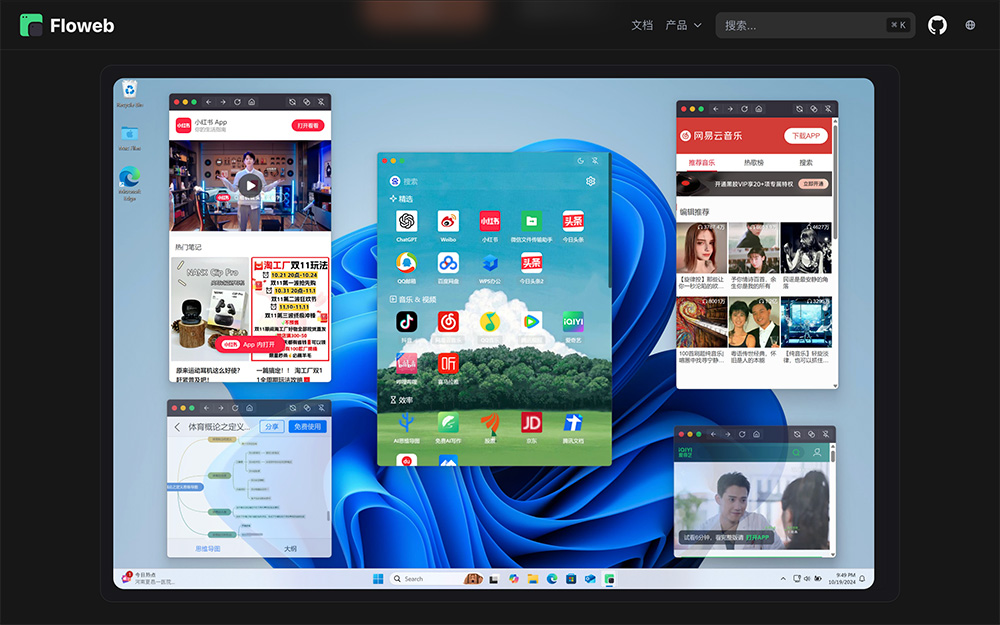Open the Weibo app icon
This screenshot has width=1000, height=625.
(x=448, y=221)
